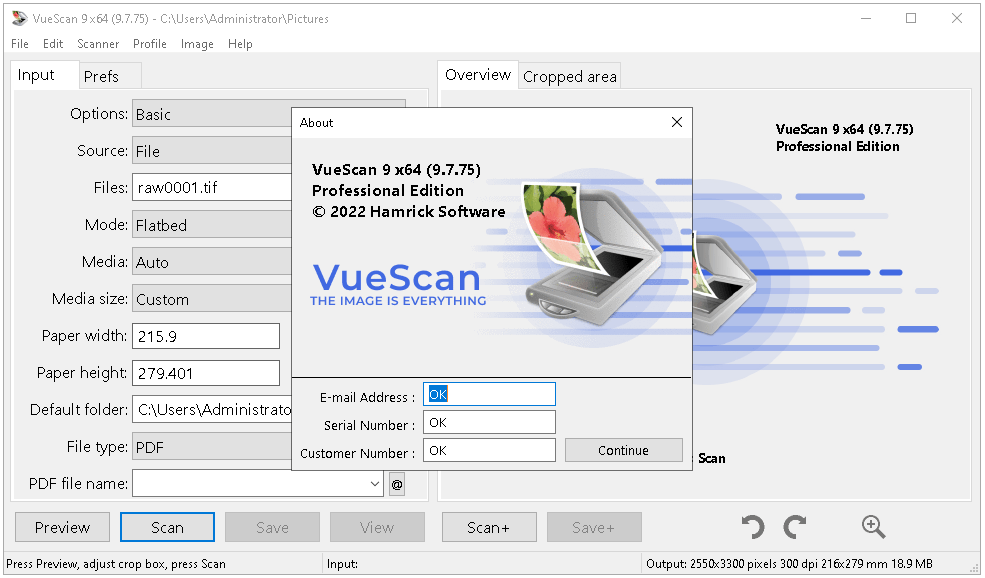Open the Image menu
Image resolution: width=985 pixels, height=578 pixels.
pyautogui.click(x=197, y=44)
